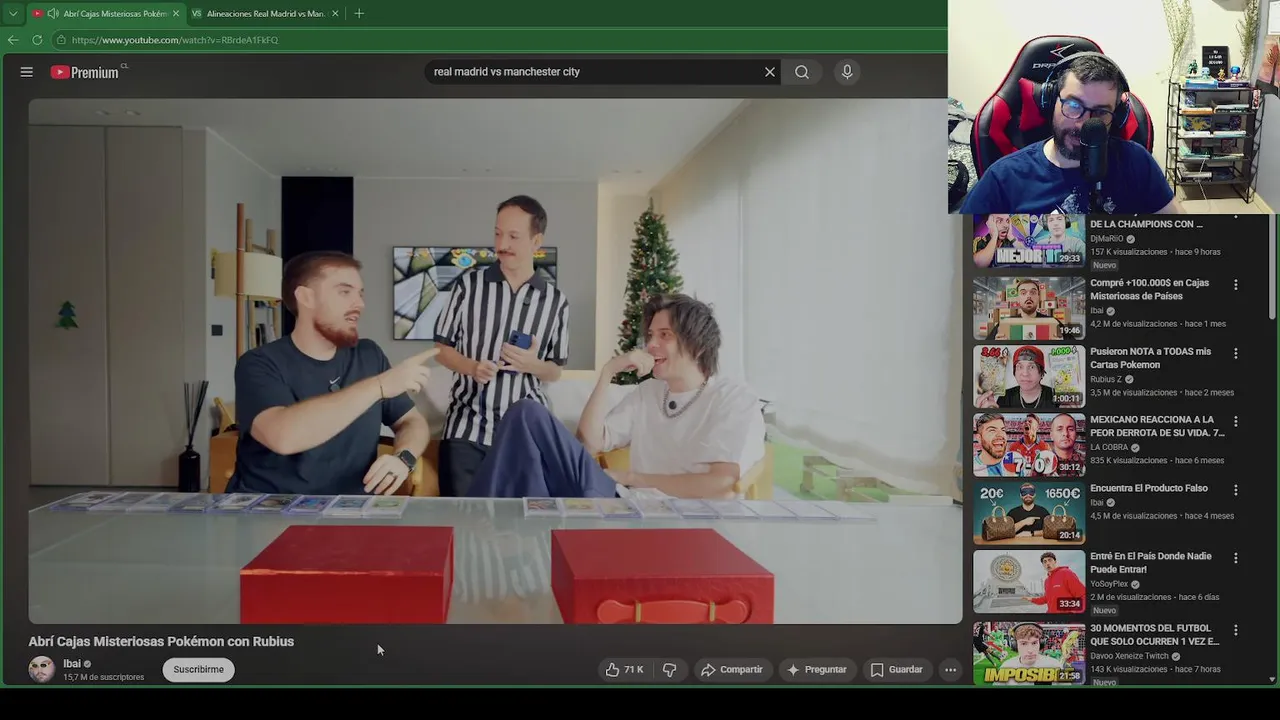Click the video player to pause
1280x720 pixels.
click(x=495, y=361)
